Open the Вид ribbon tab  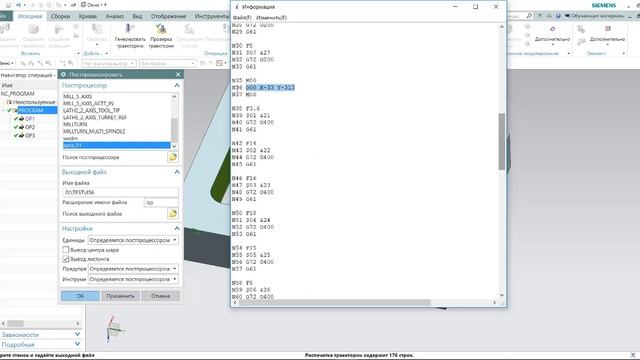coord(137,16)
